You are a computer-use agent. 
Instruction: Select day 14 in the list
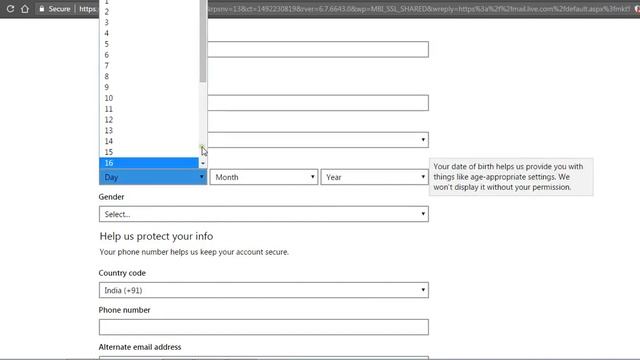[x=149, y=141]
